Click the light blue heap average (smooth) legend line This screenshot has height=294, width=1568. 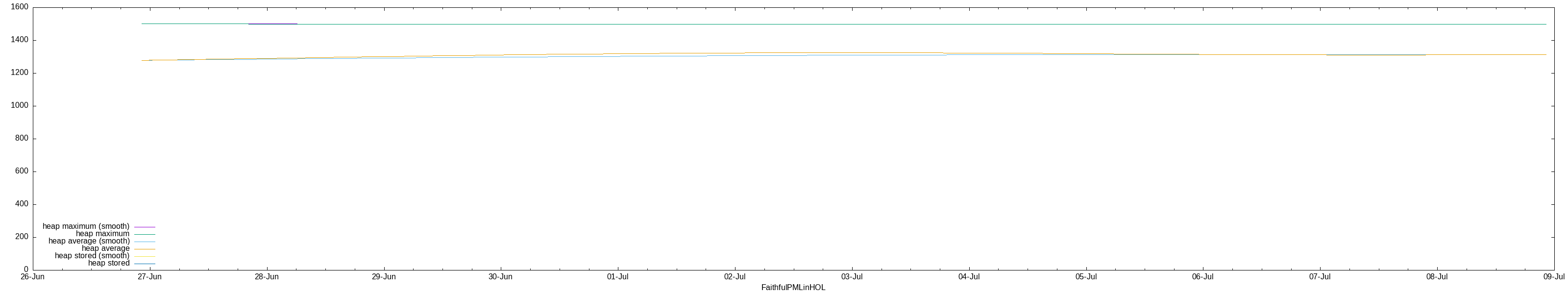[145, 242]
